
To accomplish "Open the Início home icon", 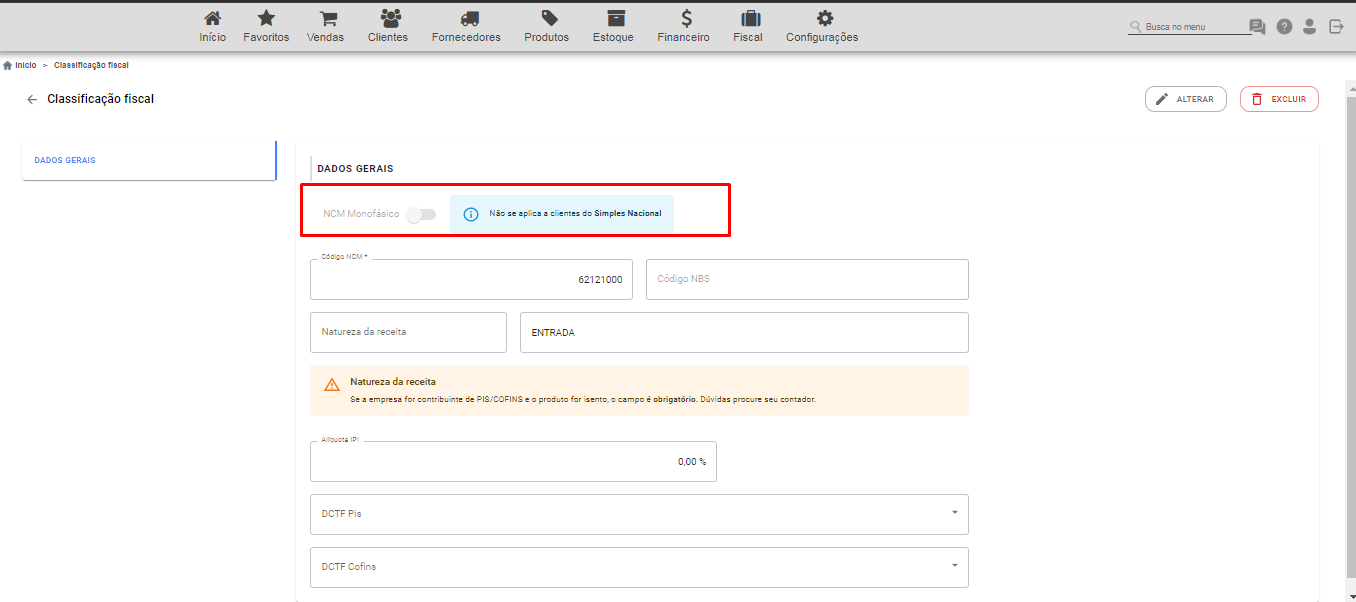I will coord(212,18).
